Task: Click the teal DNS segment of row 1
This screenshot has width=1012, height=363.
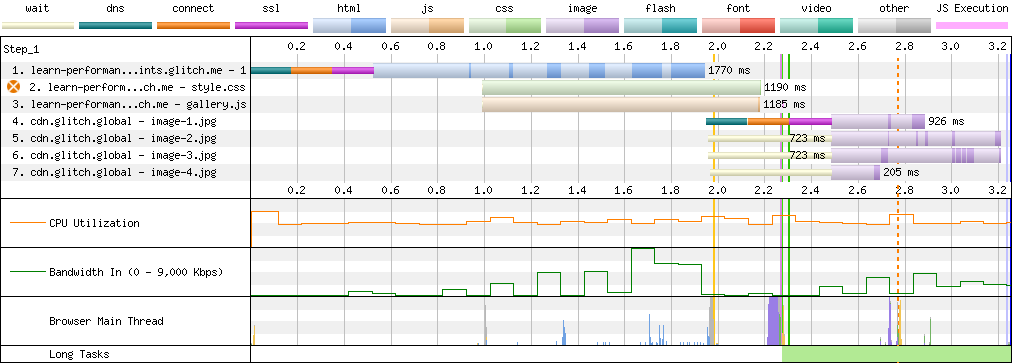Action: tap(271, 70)
